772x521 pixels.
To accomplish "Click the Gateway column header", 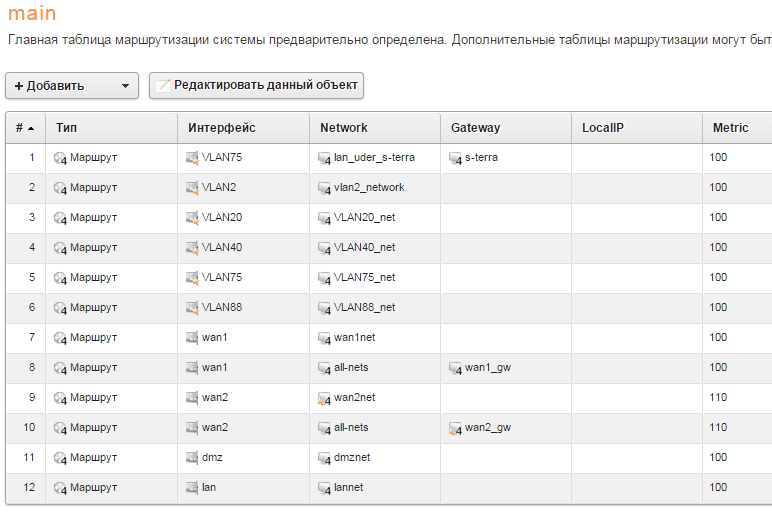I will [476, 128].
